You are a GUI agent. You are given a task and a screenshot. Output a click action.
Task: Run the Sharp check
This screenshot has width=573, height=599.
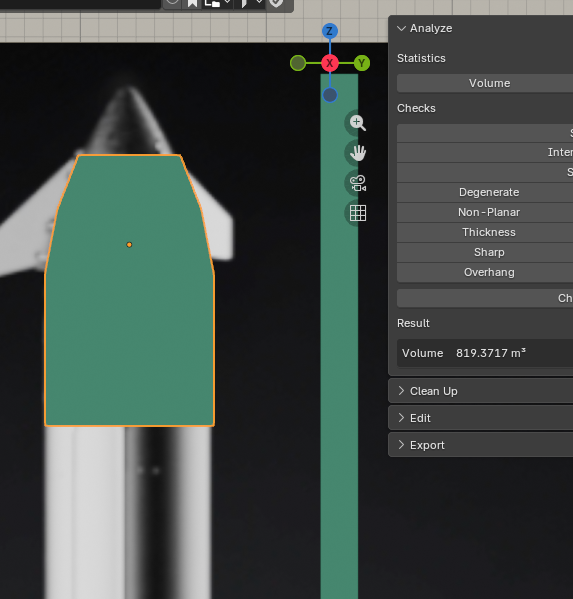tap(485, 252)
